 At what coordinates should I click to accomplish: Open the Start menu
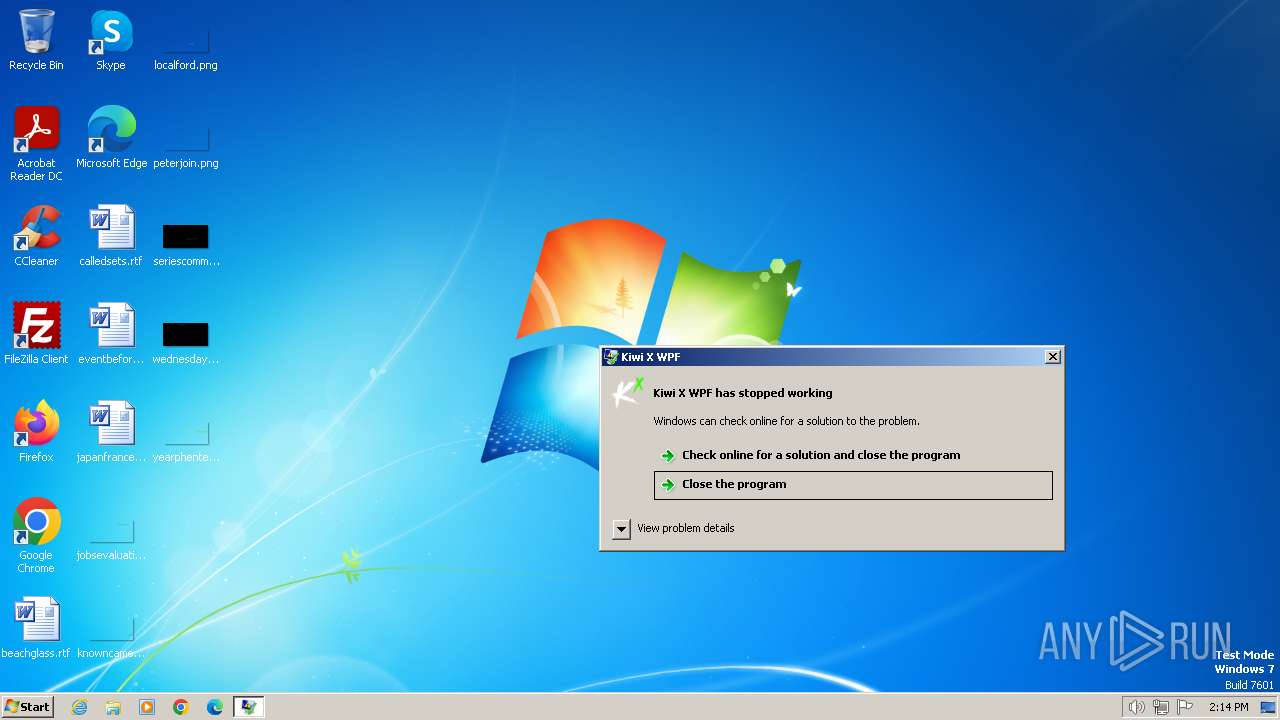[27, 707]
